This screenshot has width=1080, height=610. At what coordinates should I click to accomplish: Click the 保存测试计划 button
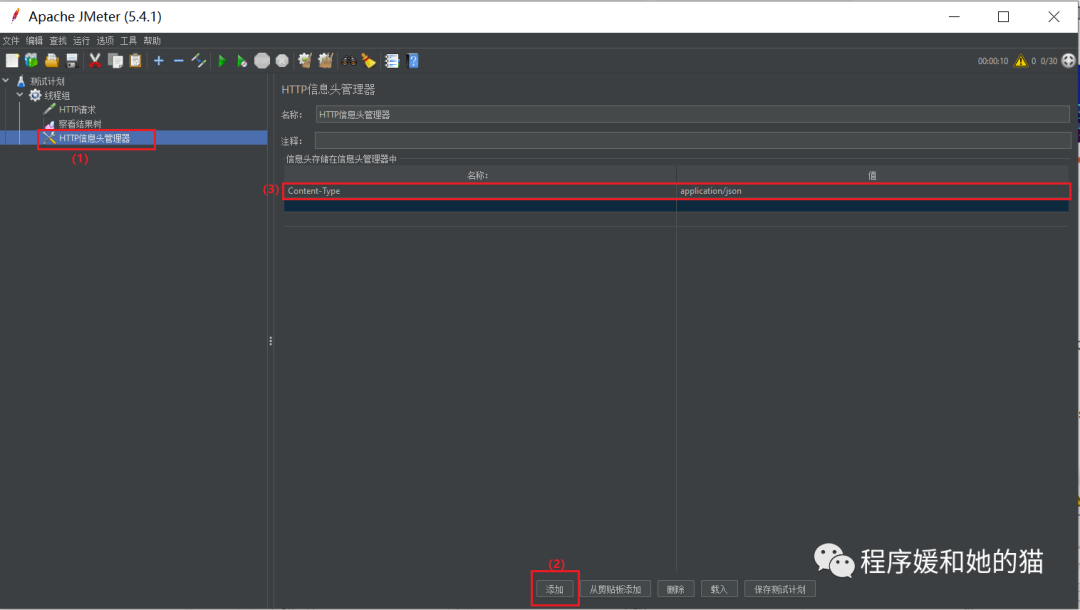click(780, 589)
